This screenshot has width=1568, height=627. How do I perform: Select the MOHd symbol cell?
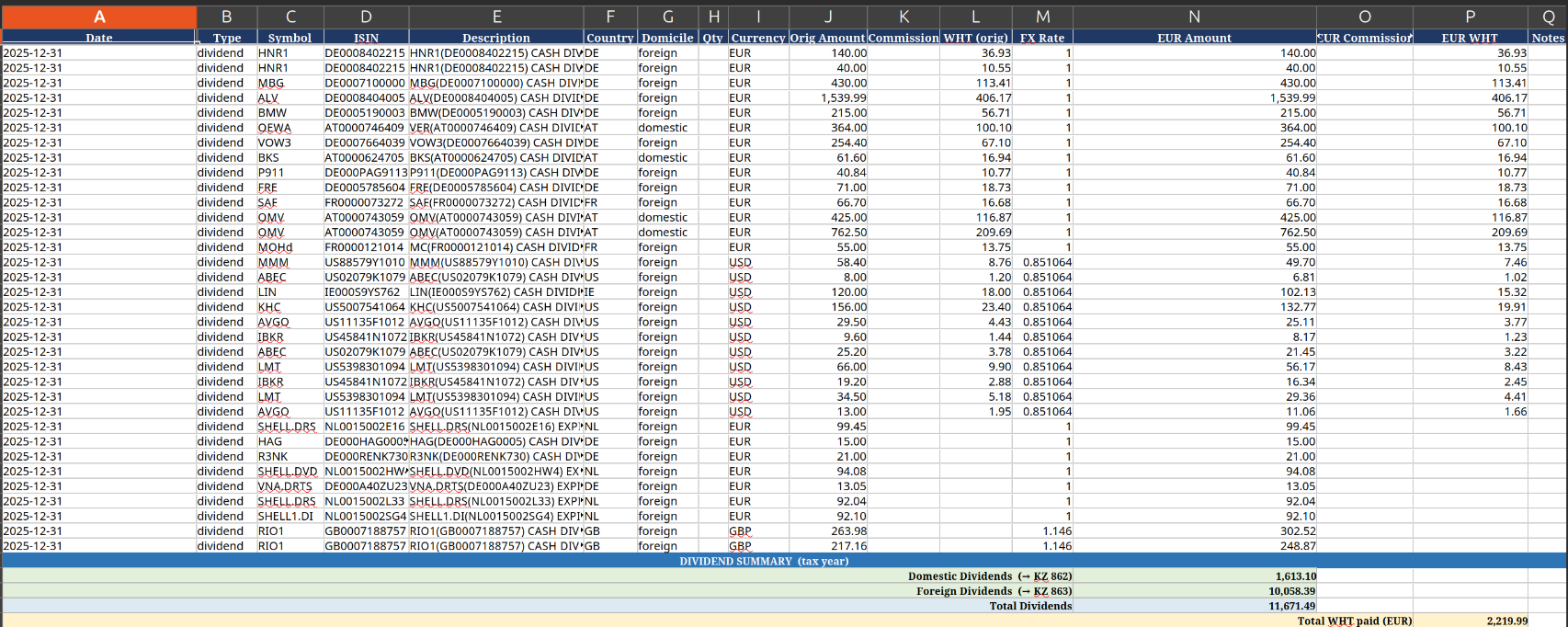290,247
